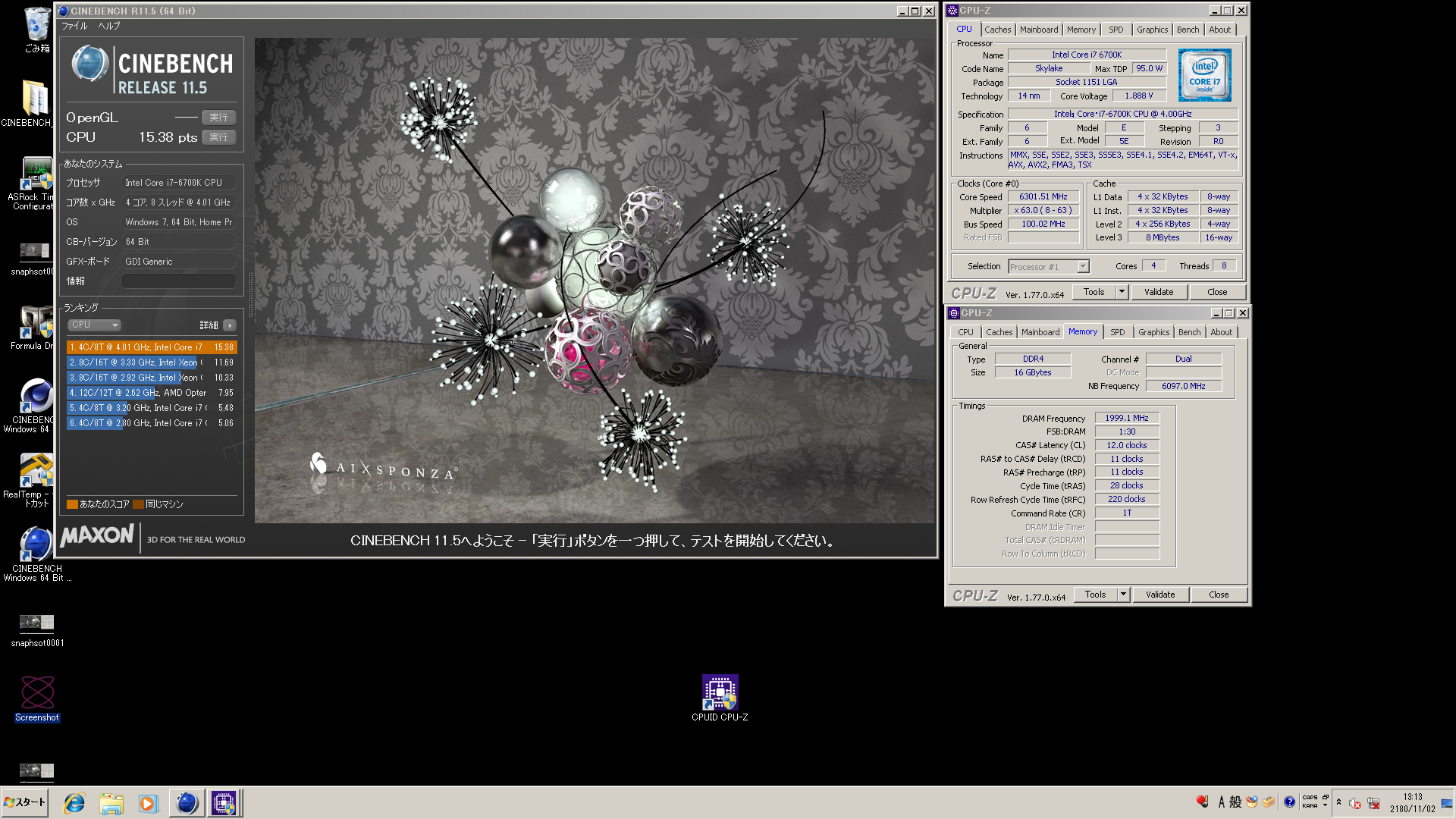
Task: Click the brown 同じマシン legend swatch
Action: [x=138, y=504]
